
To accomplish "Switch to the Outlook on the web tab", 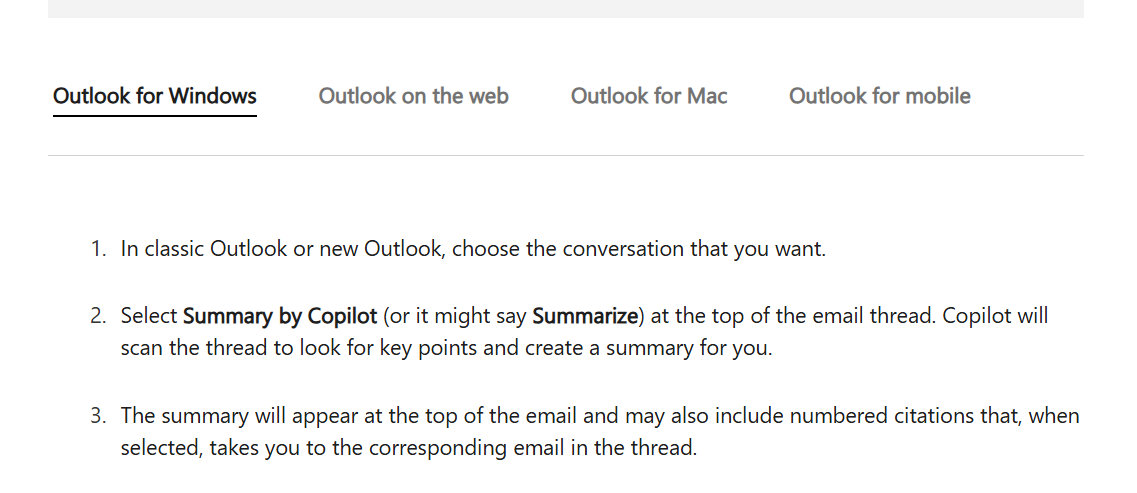I will click(x=413, y=96).
